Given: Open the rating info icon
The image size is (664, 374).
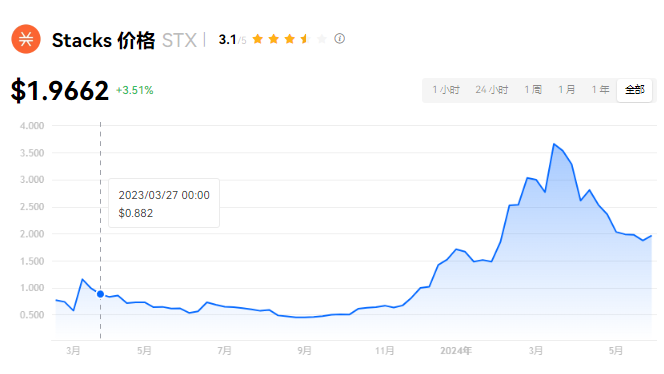Looking at the screenshot, I should point(339,39).
